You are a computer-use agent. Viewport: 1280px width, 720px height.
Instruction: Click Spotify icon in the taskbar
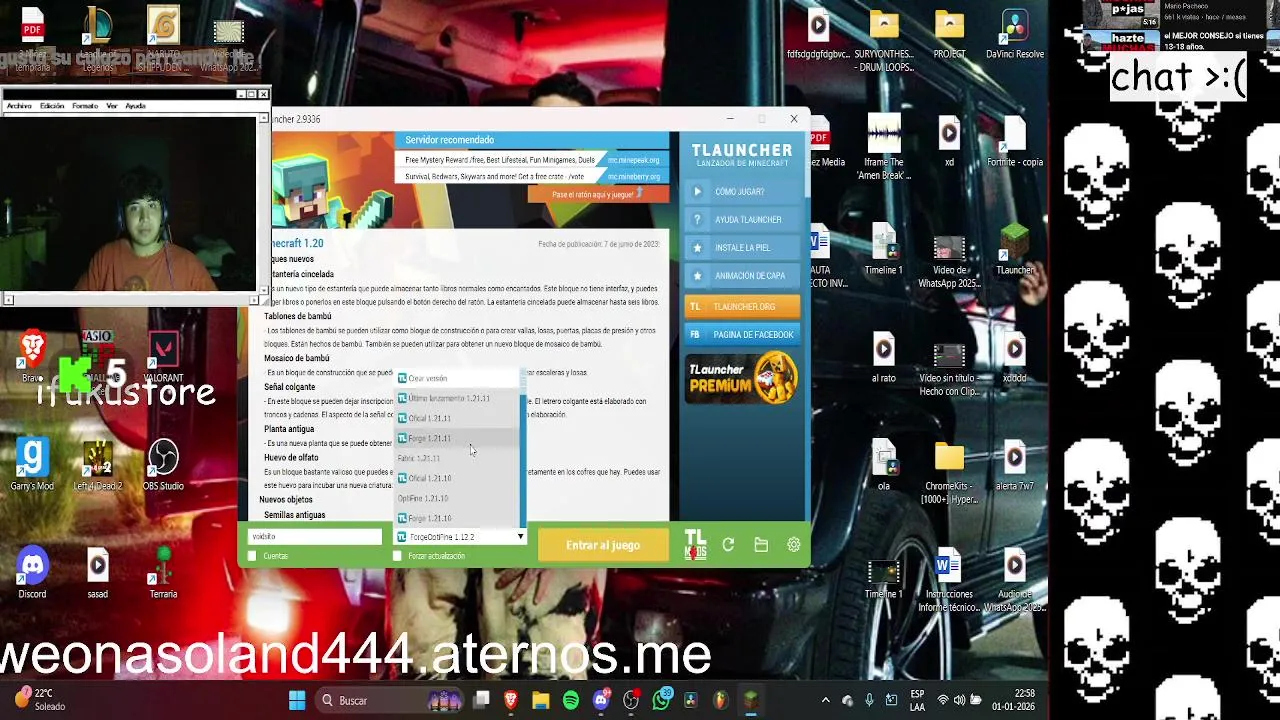click(571, 700)
